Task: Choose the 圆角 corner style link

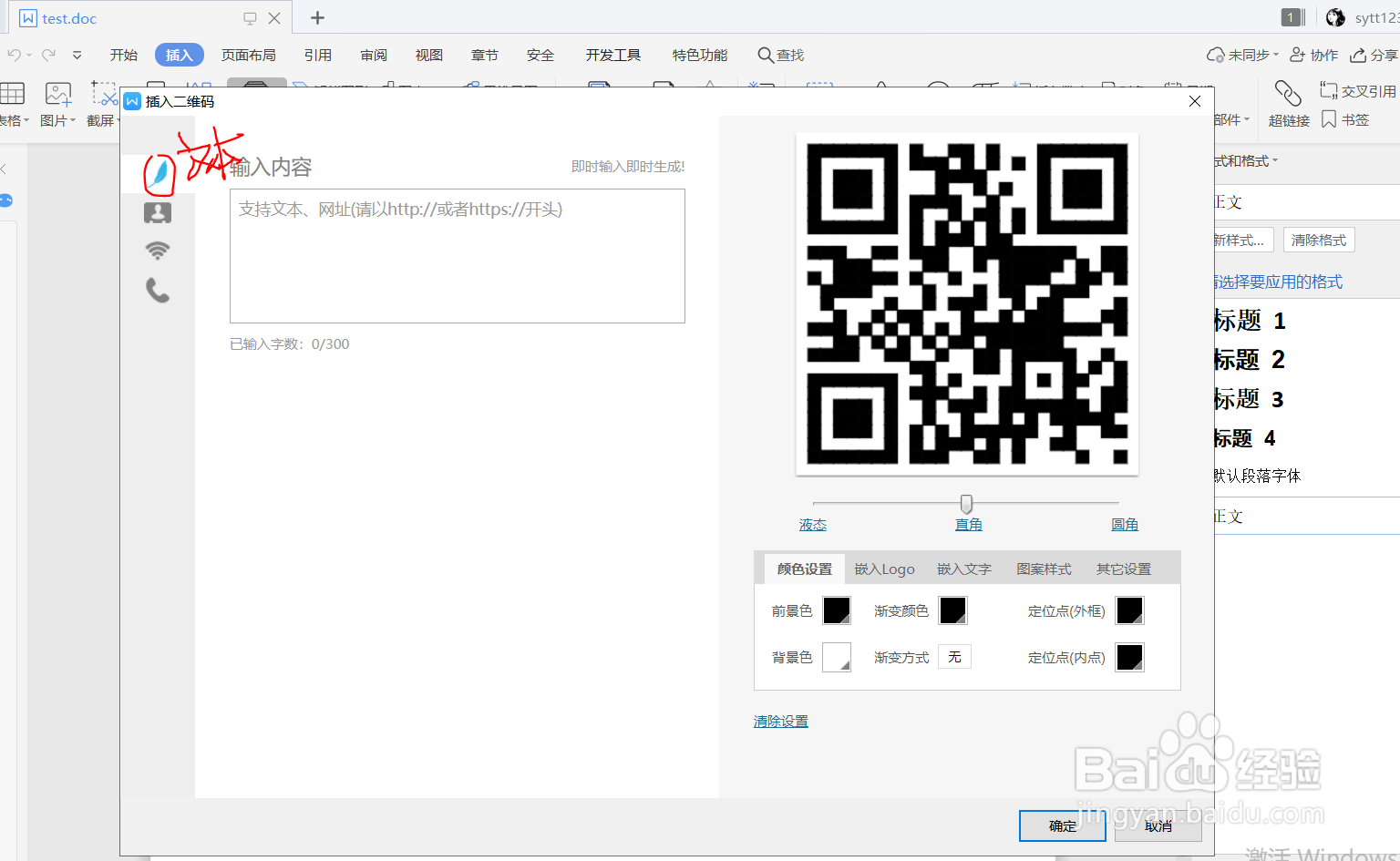Action: pos(1125,525)
